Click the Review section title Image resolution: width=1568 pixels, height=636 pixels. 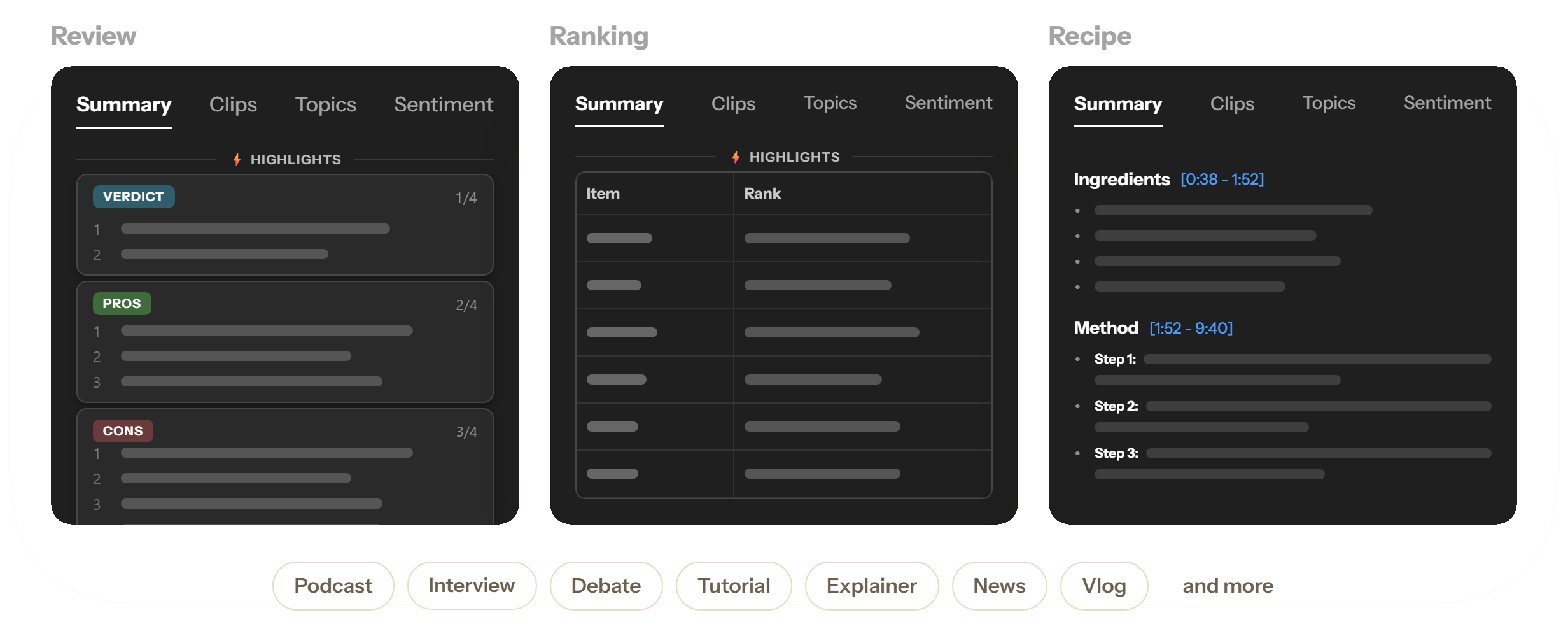94,36
